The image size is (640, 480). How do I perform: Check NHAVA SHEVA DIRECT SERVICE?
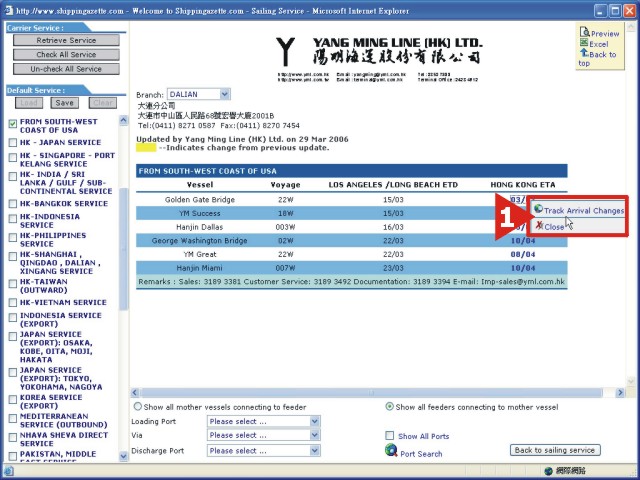click(13, 437)
